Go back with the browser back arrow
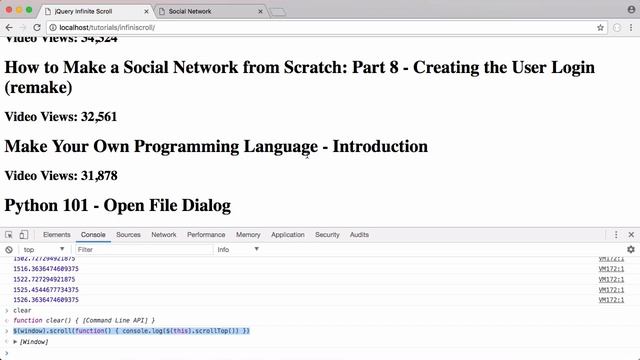 9,27
